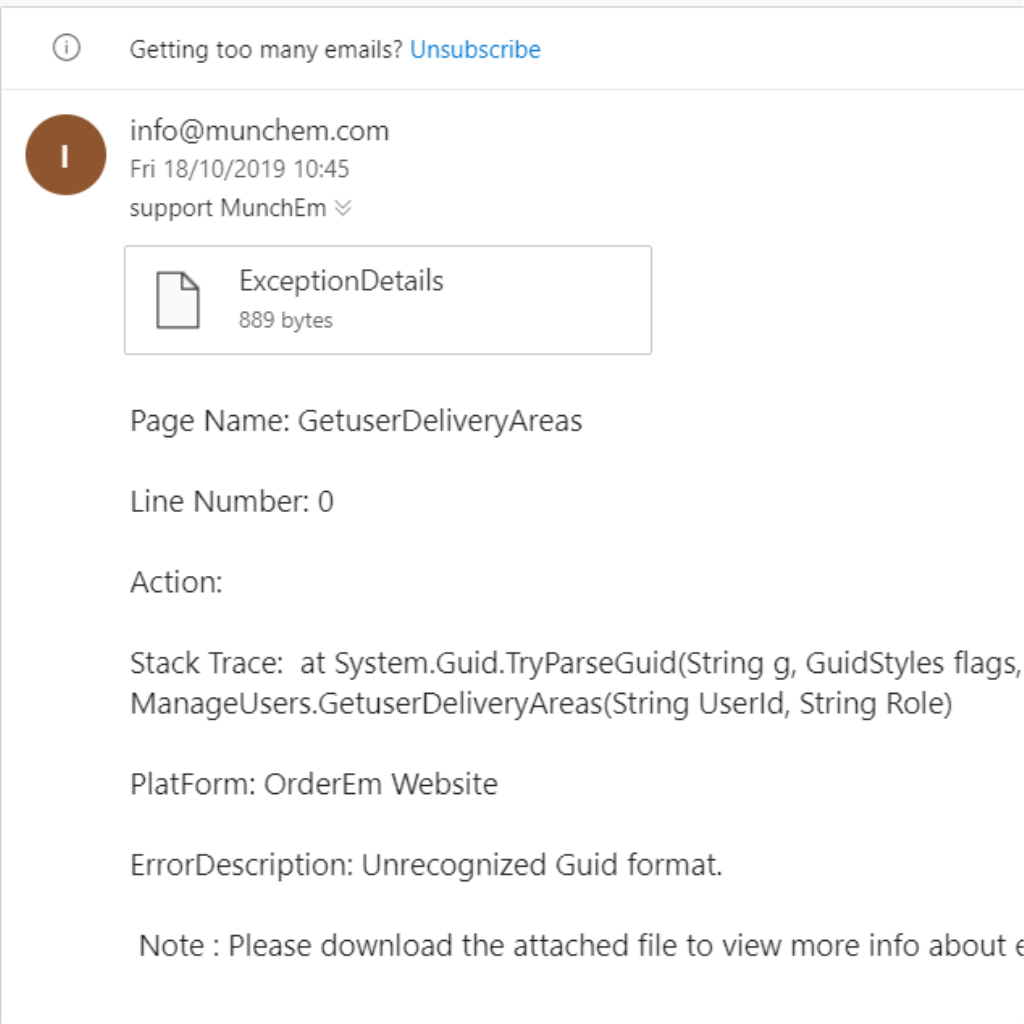Click the Stack Trace System.Guid.TryParseGuid line
This screenshot has width=1024, height=1024.
coord(575,663)
